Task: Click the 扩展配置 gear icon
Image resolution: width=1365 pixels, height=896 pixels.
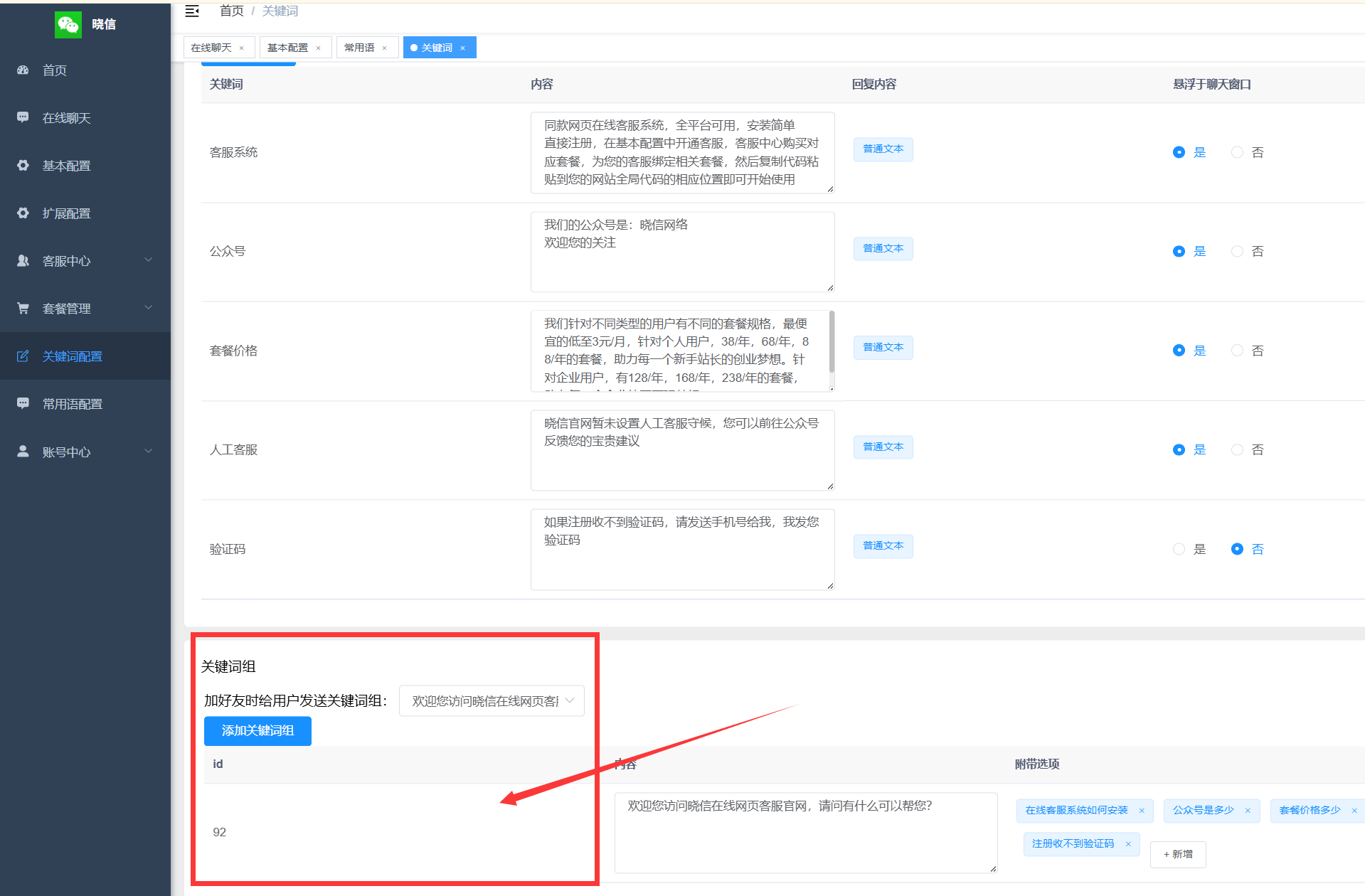Action: point(23,213)
